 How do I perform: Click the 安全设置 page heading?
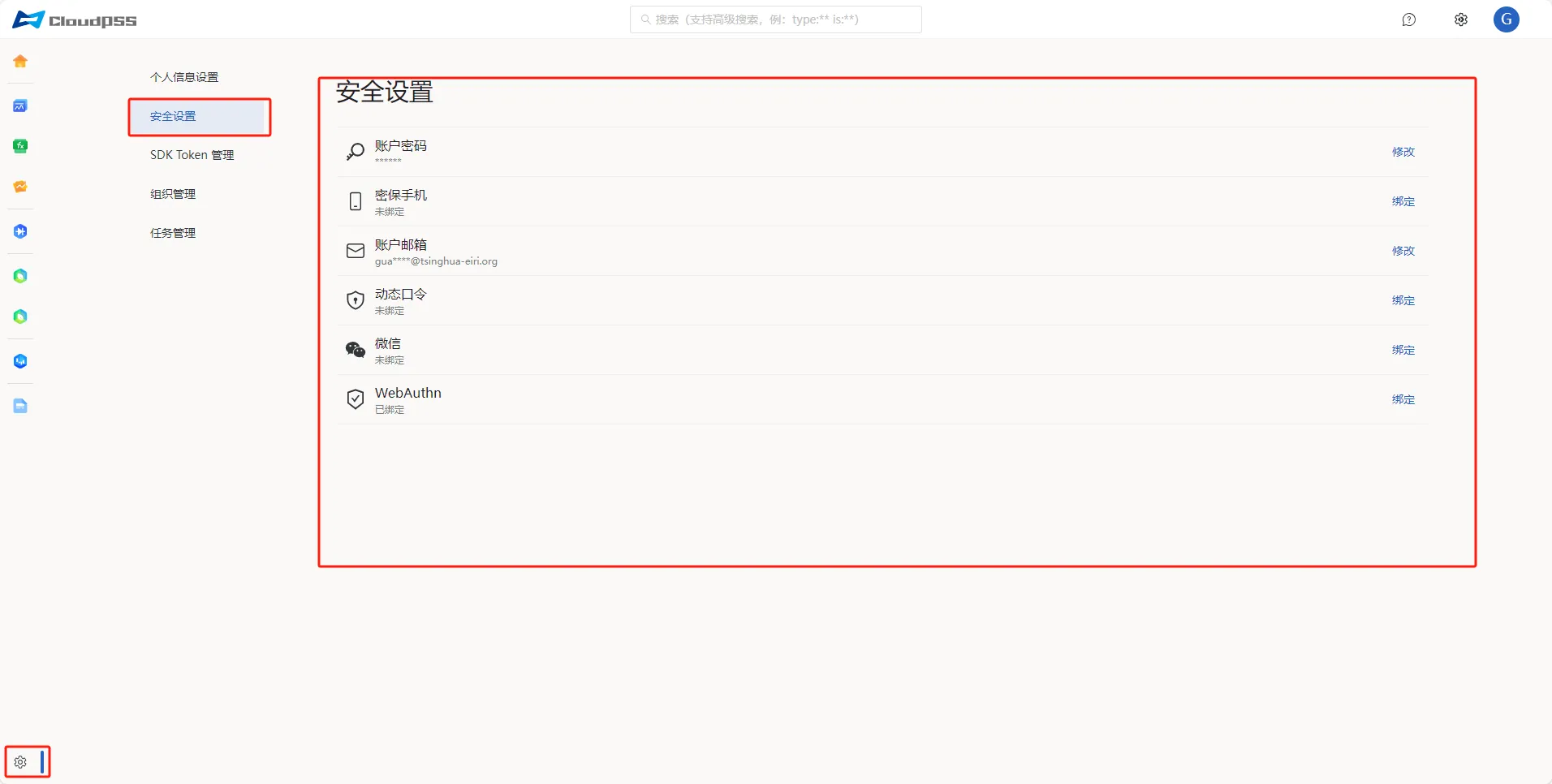[x=385, y=92]
